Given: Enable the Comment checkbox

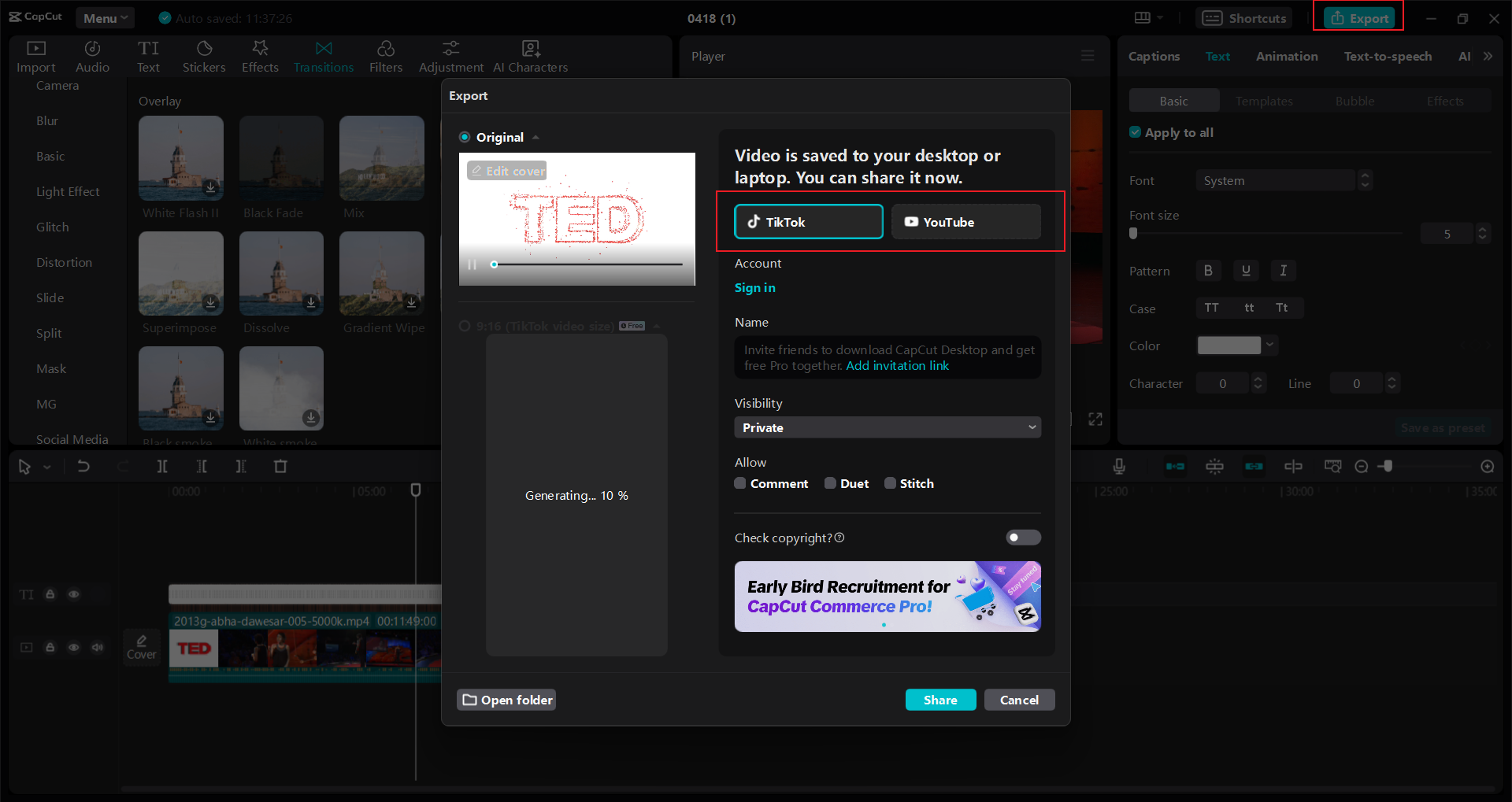Looking at the screenshot, I should tap(740, 483).
